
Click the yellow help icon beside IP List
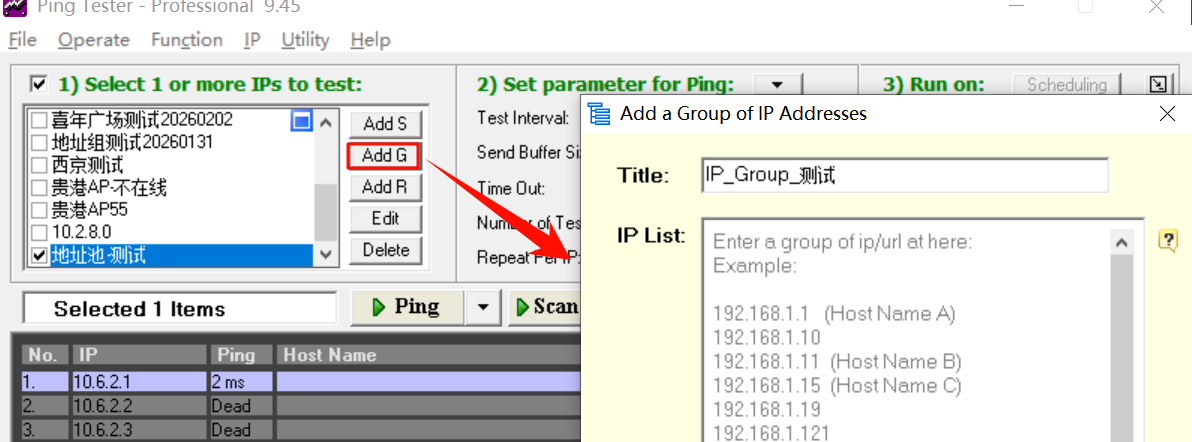(x=1167, y=240)
